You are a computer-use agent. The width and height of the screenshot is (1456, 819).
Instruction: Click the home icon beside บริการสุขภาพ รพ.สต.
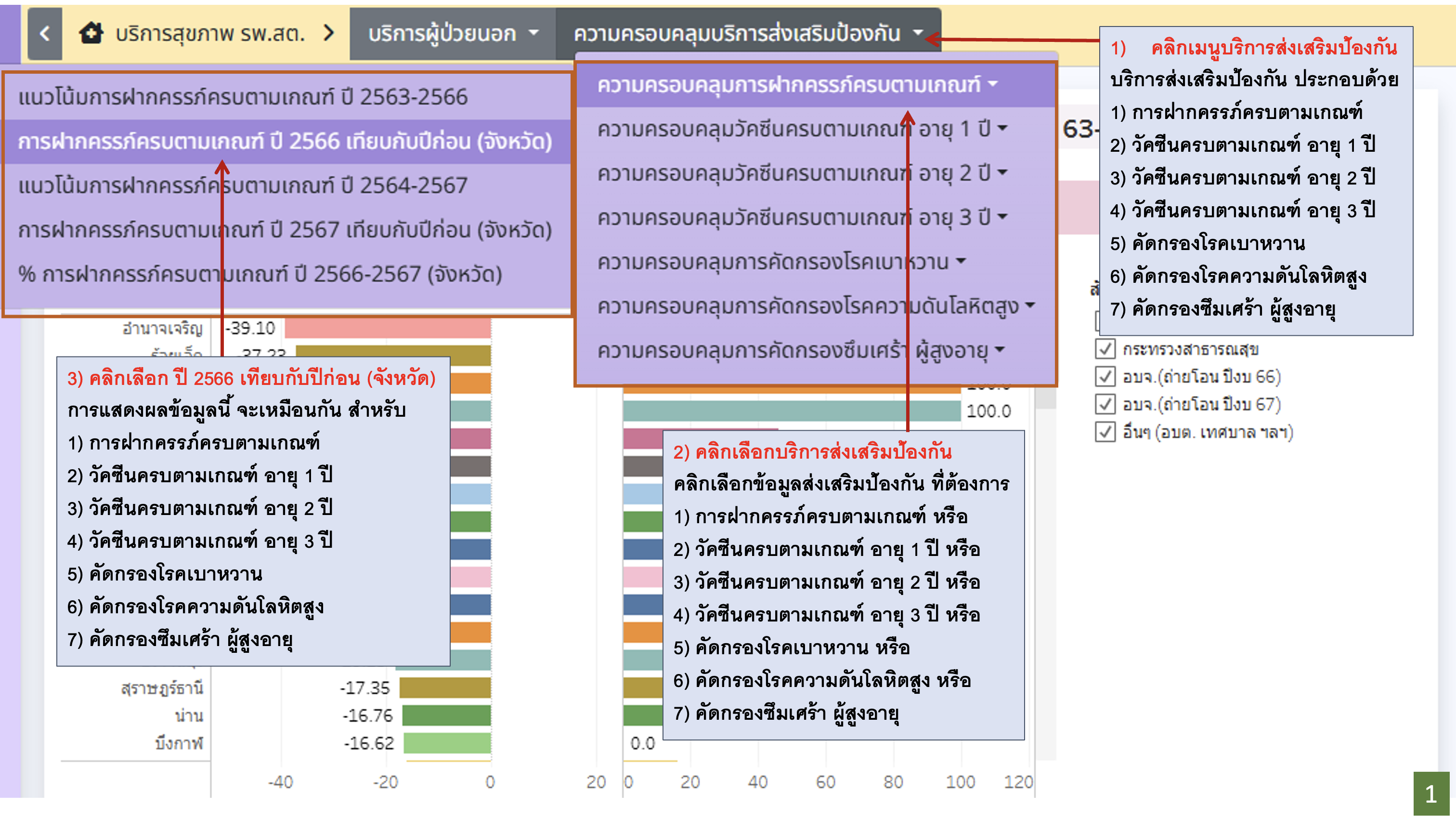91,33
